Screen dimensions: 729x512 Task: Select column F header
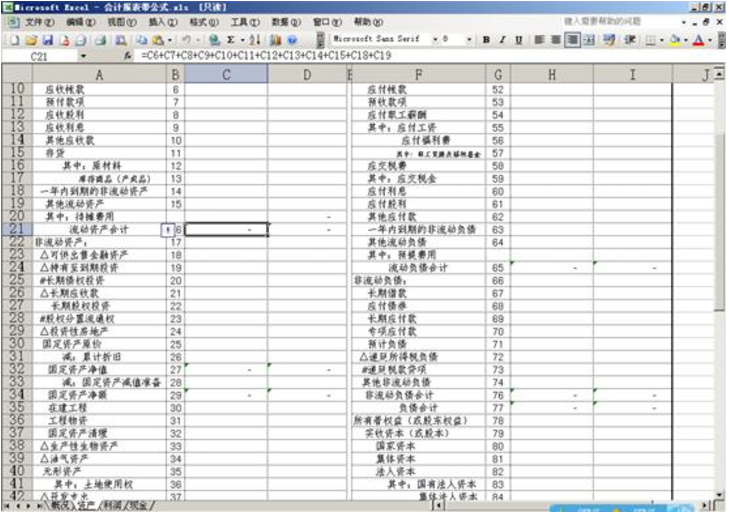pyautogui.click(x=418, y=74)
